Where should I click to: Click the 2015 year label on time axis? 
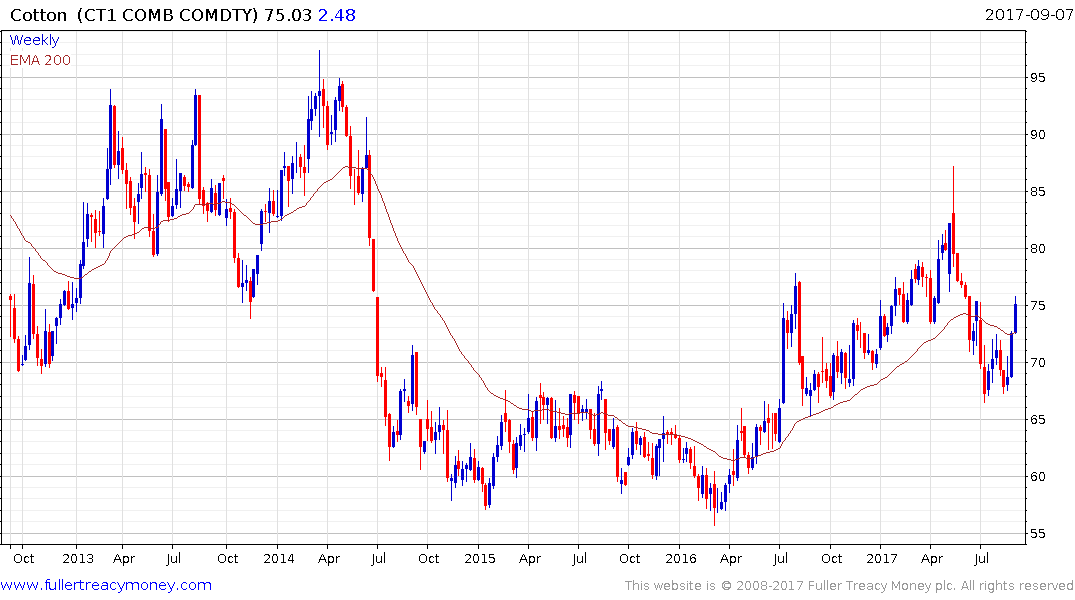479,558
